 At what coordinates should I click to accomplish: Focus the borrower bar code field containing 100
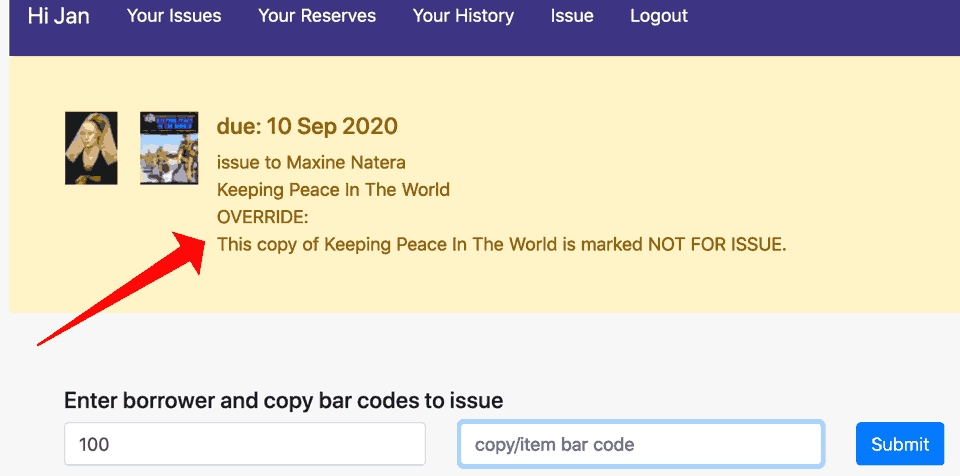[x=245, y=444]
